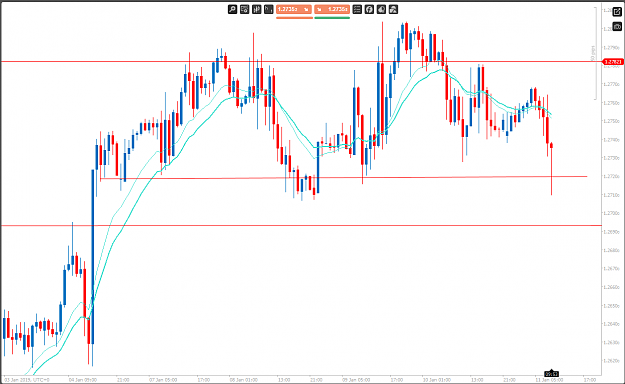The height and width of the screenshot is (384, 625).
Task: Click the round f indicator icon
Action: (x=369, y=9)
